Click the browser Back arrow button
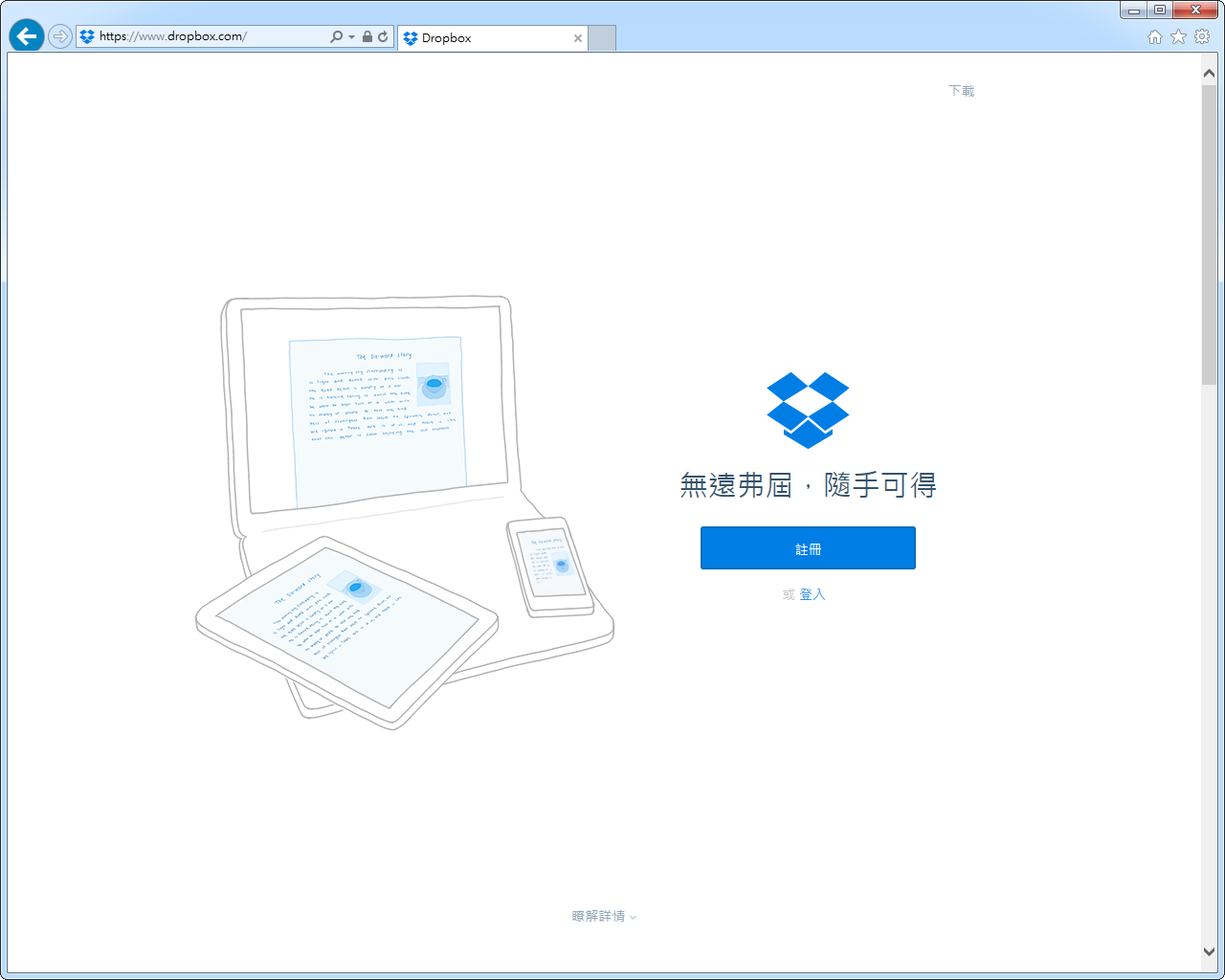The width and height of the screenshot is (1225, 980). point(27,36)
